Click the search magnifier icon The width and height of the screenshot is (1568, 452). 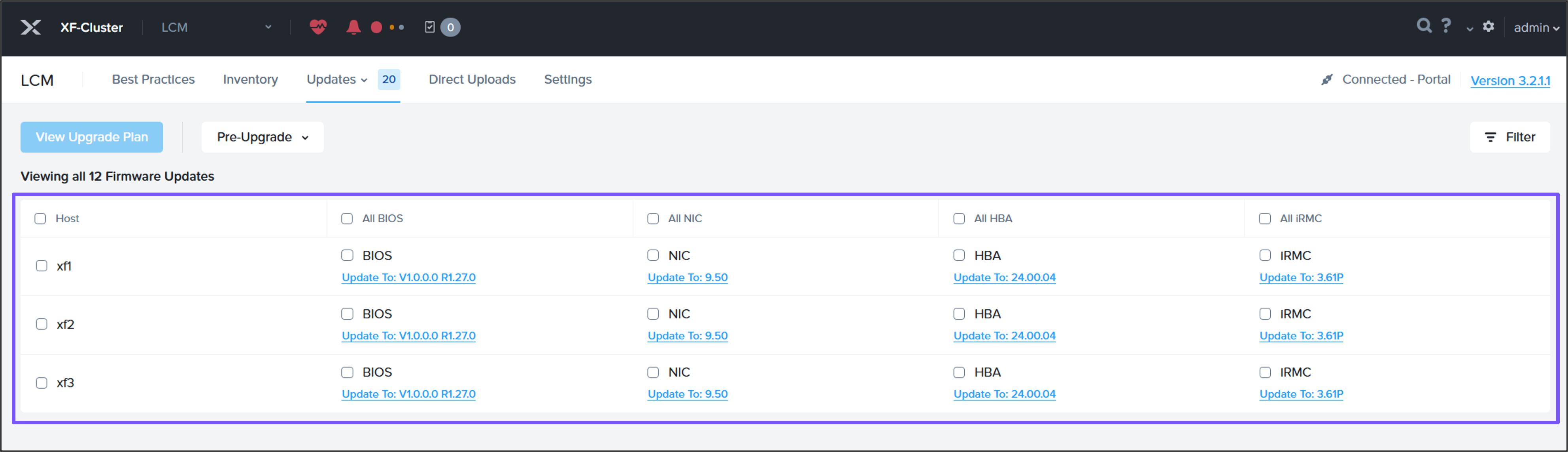(x=1424, y=26)
